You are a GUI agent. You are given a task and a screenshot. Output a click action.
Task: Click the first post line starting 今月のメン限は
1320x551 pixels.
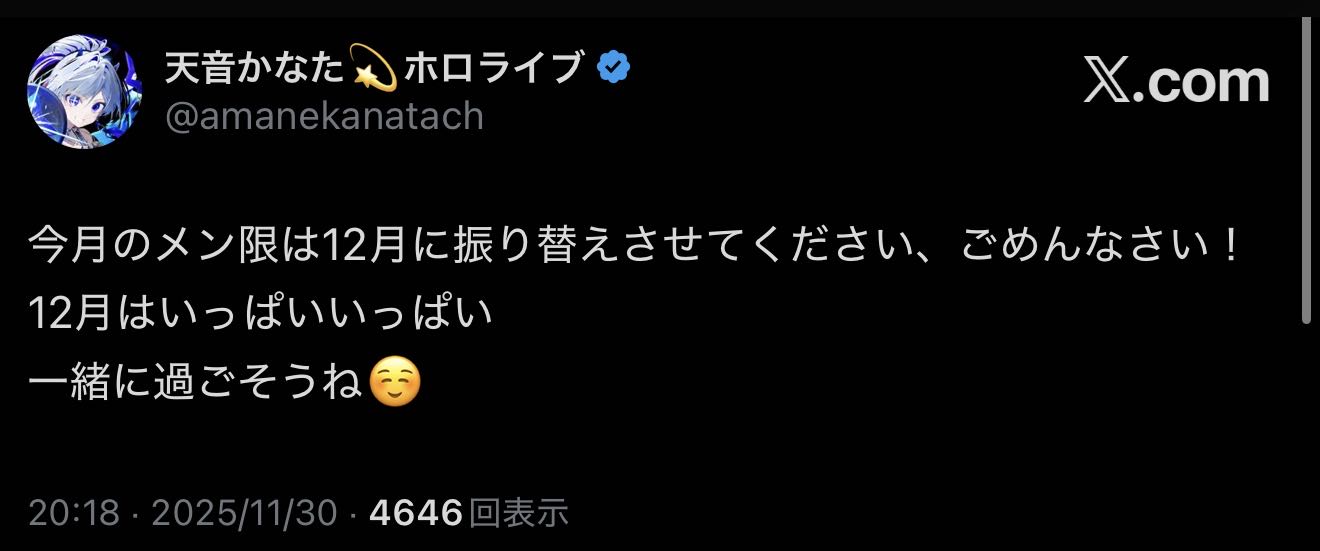tap(636, 246)
